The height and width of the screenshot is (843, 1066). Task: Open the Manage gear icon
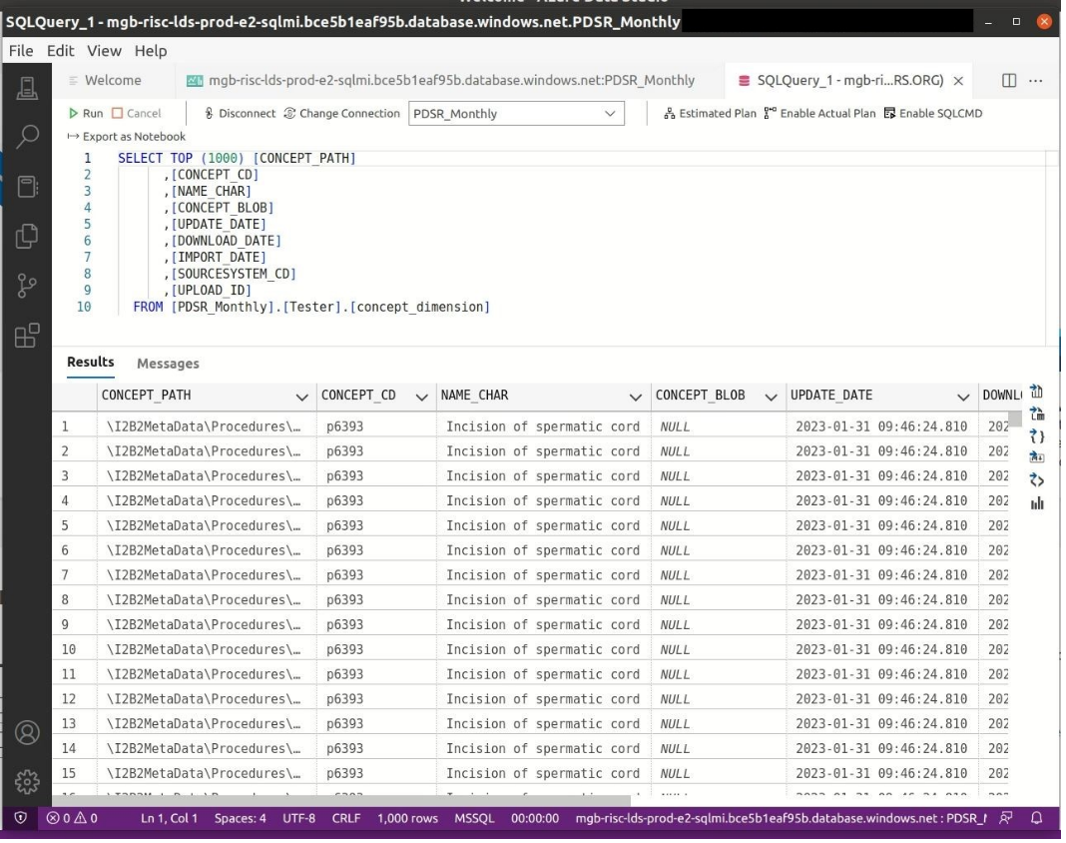point(27,781)
